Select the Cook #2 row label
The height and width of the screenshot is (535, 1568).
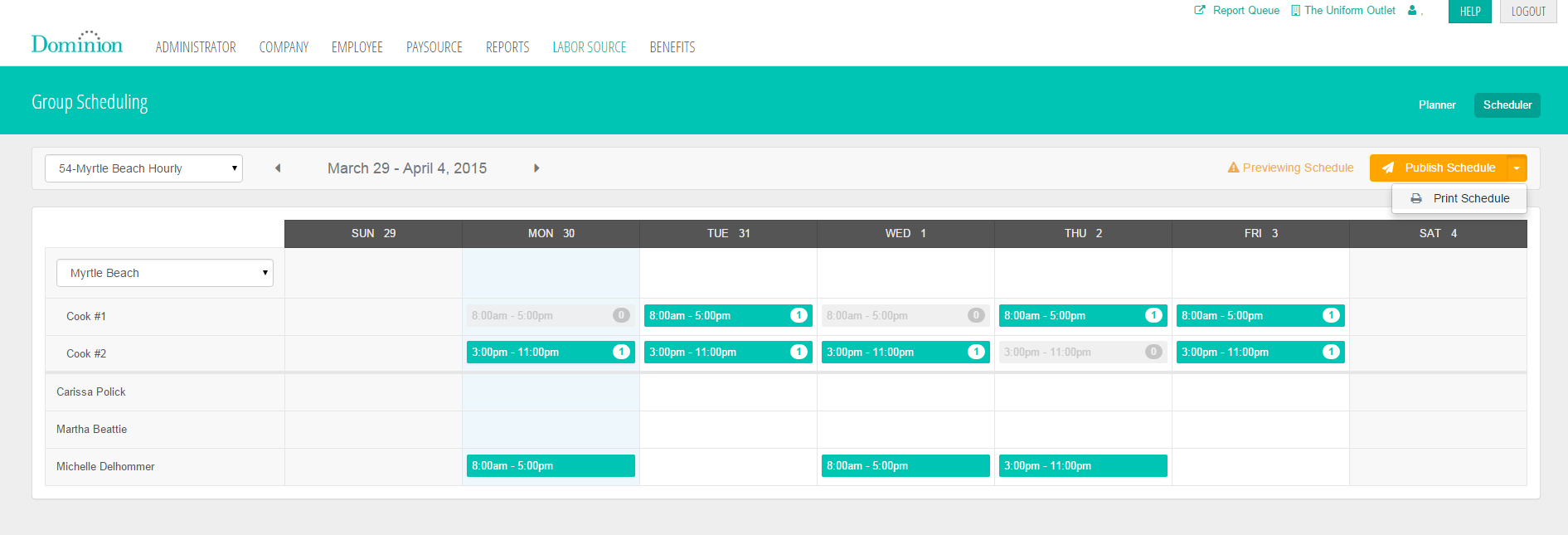point(86,354)
